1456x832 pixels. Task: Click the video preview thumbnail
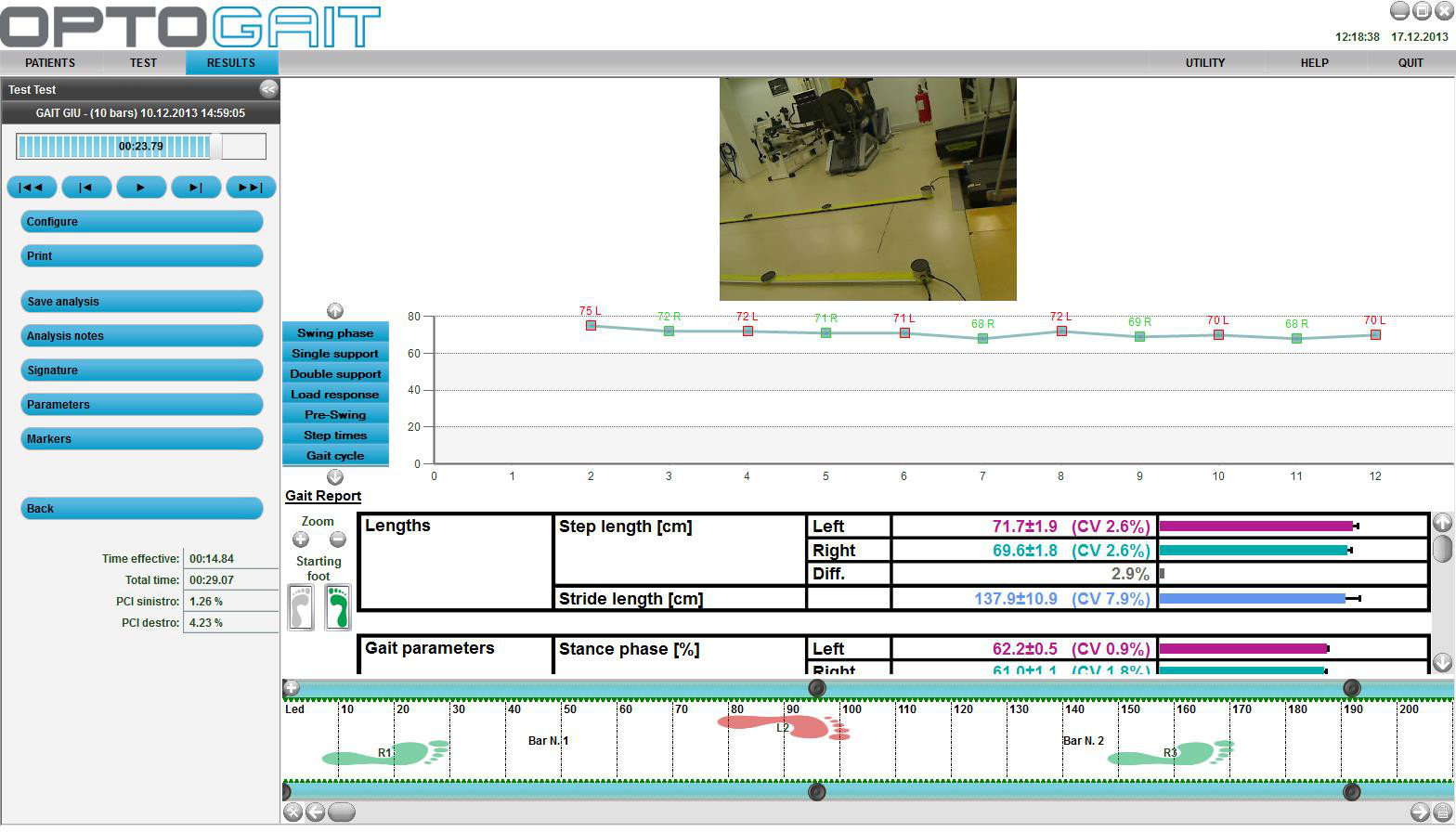(868, 189)
